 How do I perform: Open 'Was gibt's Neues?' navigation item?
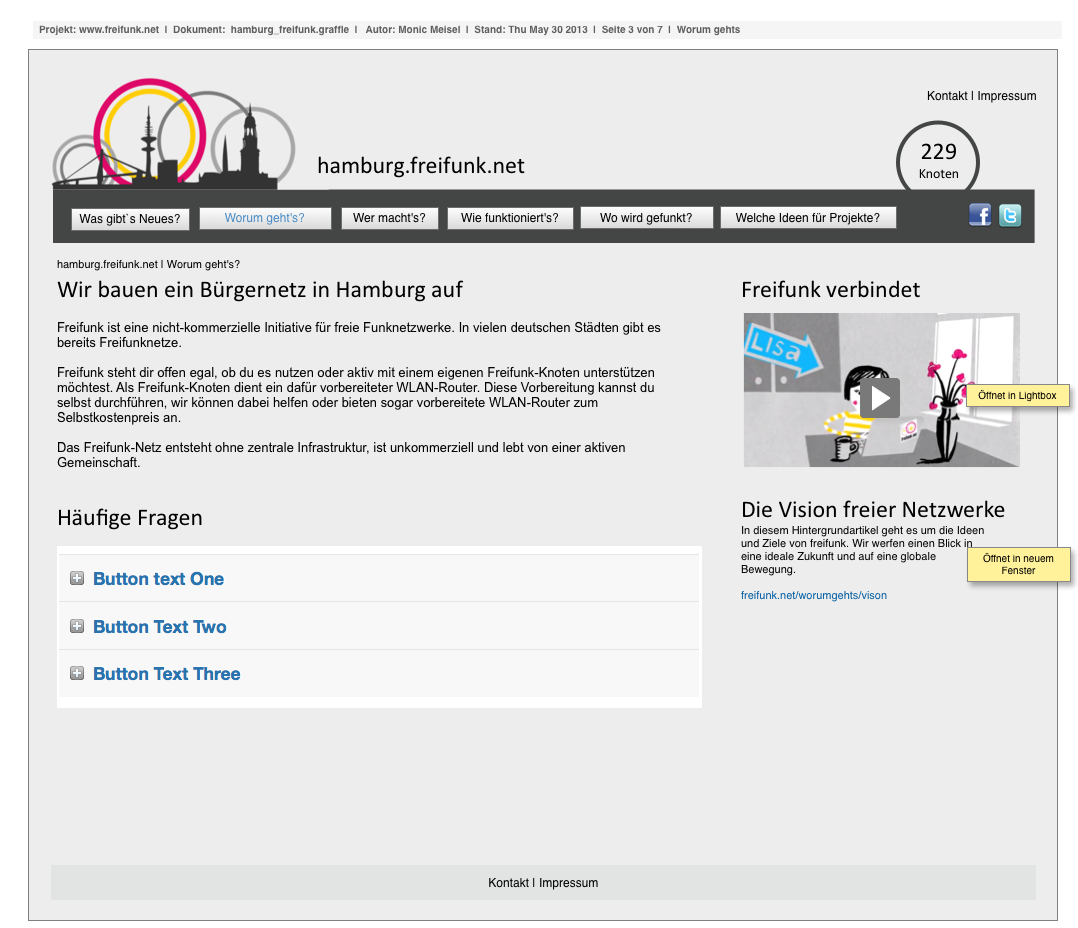(x=130, y=218)
